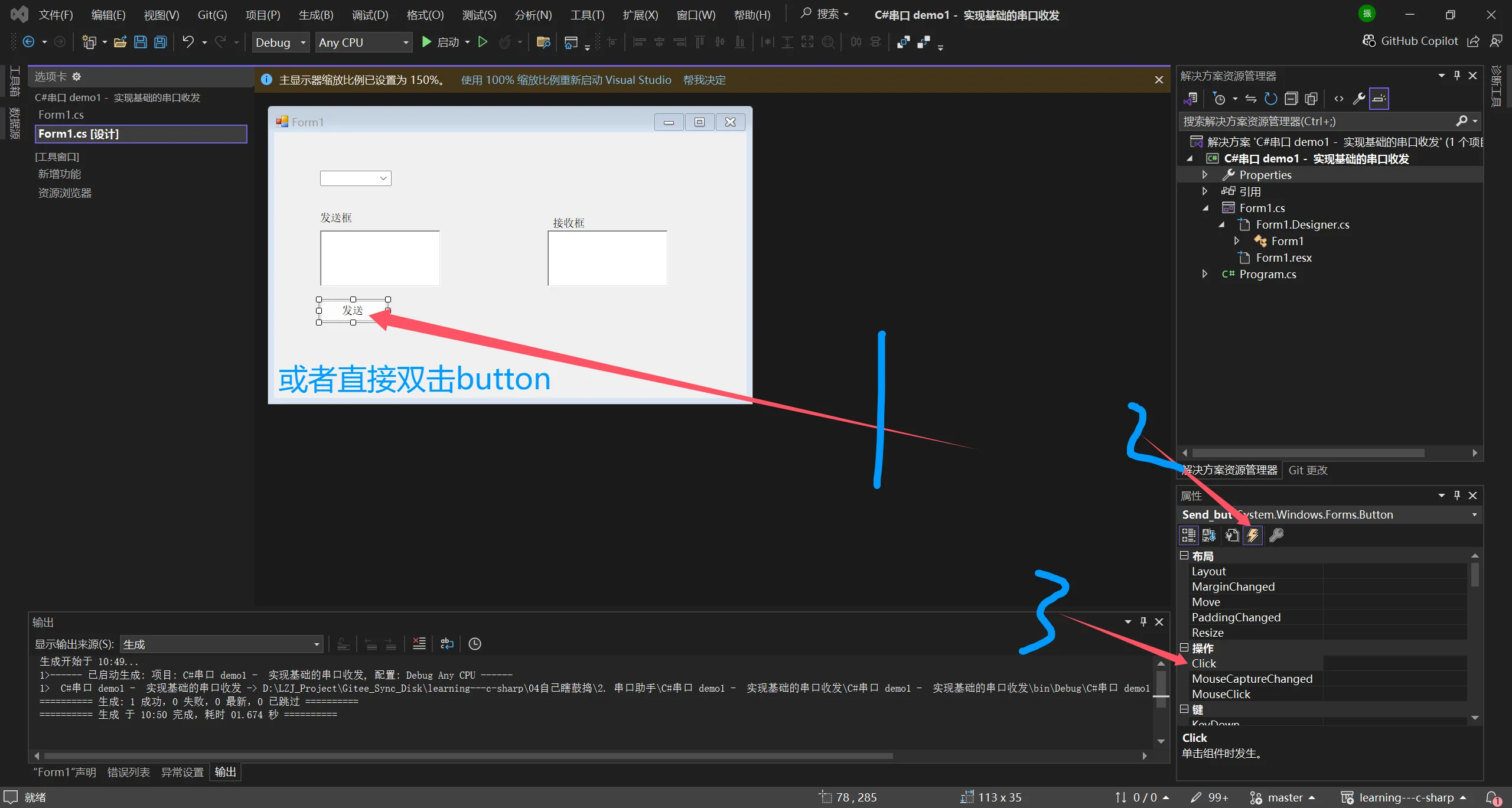
Task: Expand the 引用 references node
Action: coord(1205,191)
